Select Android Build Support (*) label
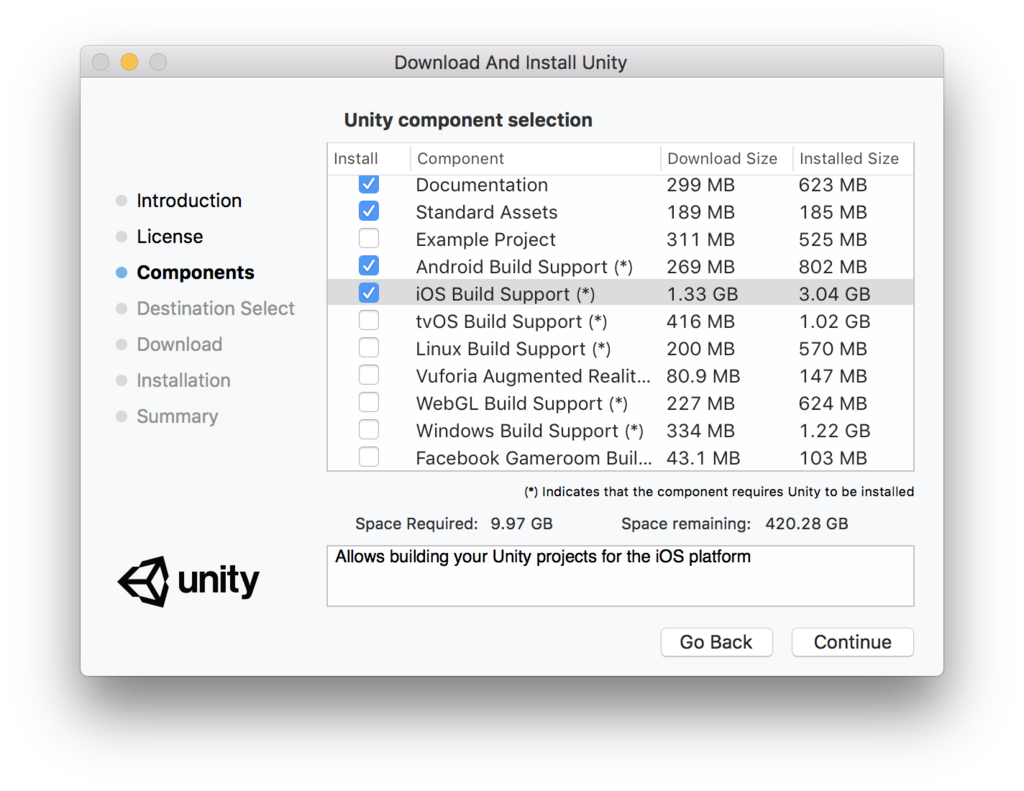 524,267
